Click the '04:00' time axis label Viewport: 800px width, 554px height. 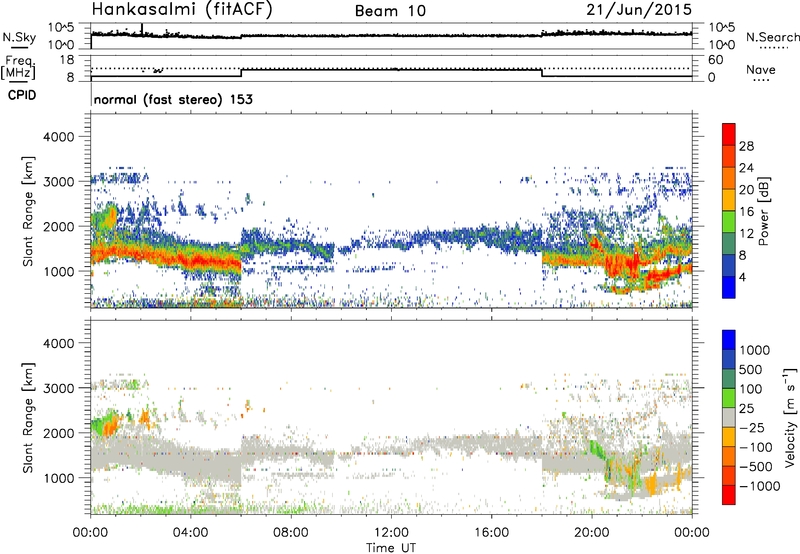[x=191, y=533]
